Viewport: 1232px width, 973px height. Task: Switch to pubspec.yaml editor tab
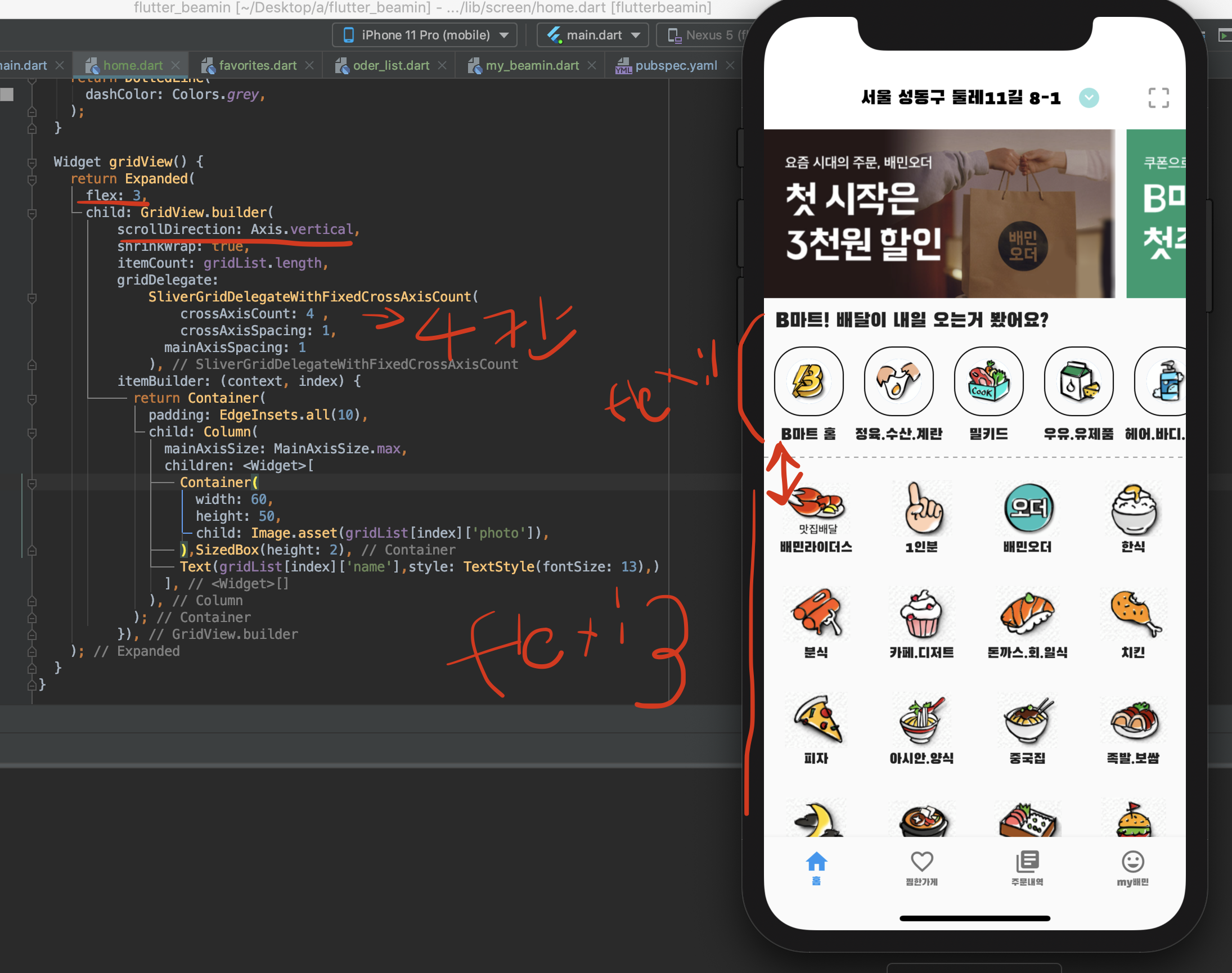[675, 65]
